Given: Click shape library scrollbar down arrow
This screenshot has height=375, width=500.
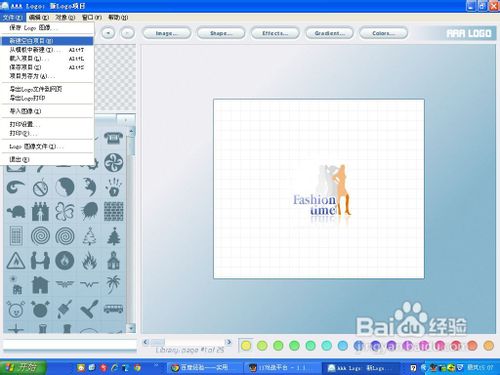Looking at the screenshot, I should [132, 328].
